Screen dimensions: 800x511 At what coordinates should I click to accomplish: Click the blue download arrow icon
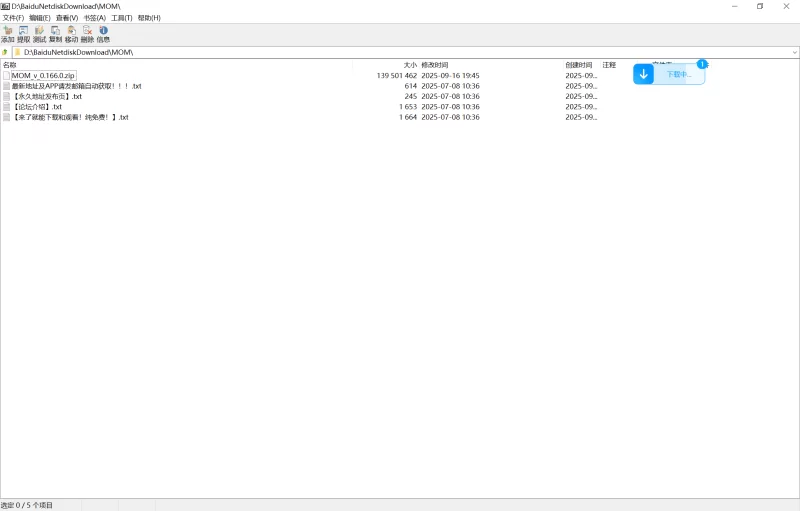tap(643, 74)
